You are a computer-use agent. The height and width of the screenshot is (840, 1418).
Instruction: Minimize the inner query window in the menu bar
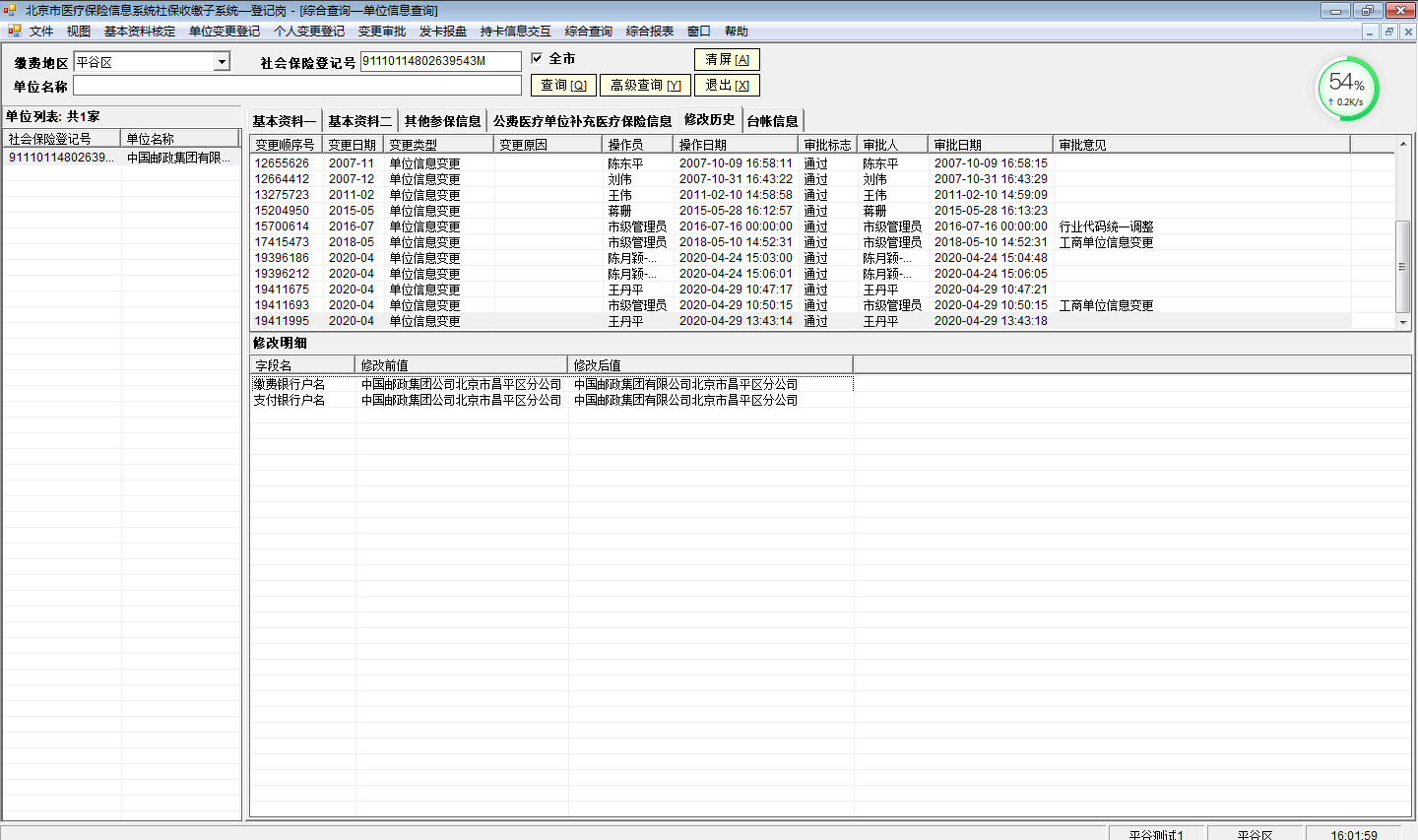[1370, 32]
